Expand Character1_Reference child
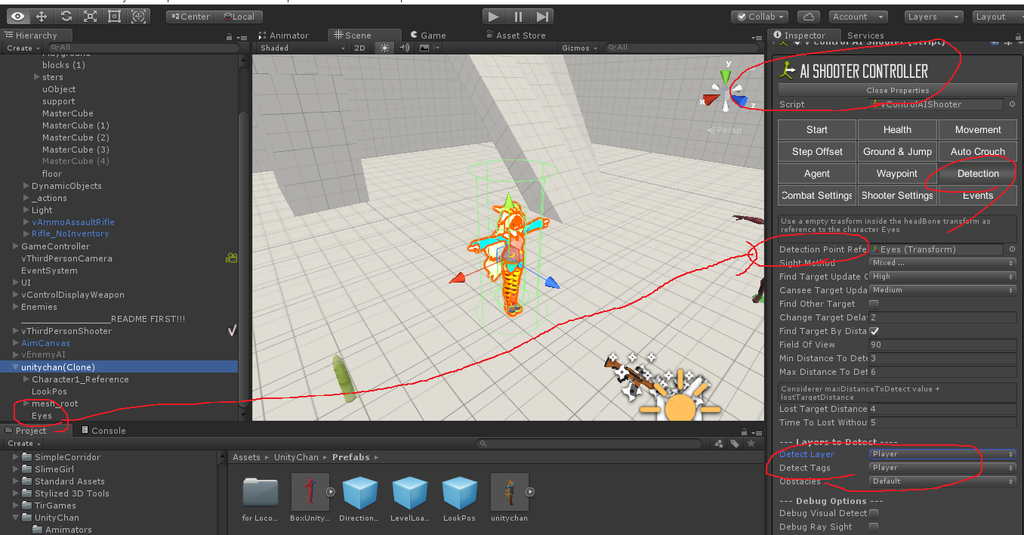The image size is (1024, 535). (x=25, y=380)
